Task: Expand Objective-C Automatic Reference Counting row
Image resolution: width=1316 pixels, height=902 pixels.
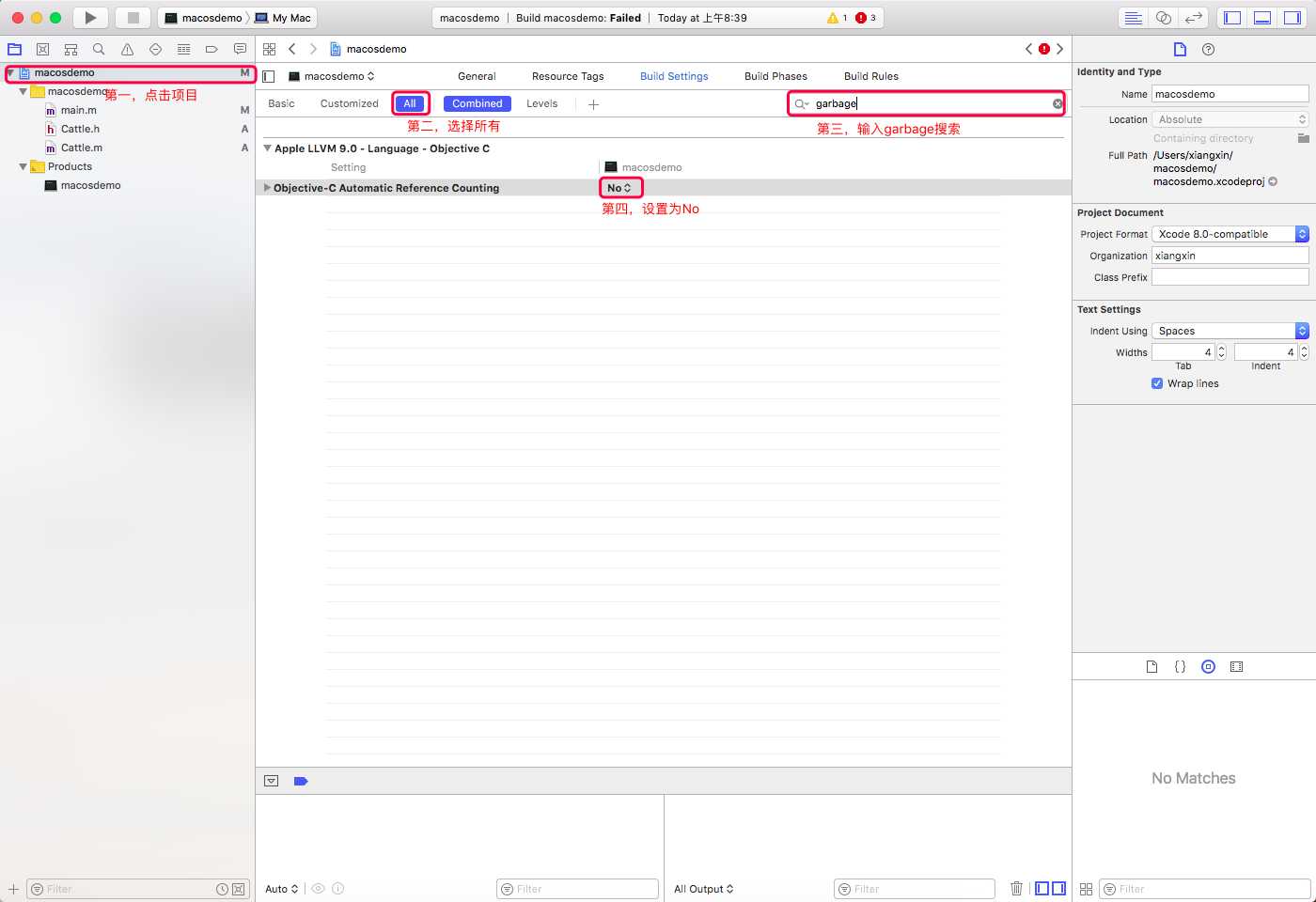Action: coord(267,188)
